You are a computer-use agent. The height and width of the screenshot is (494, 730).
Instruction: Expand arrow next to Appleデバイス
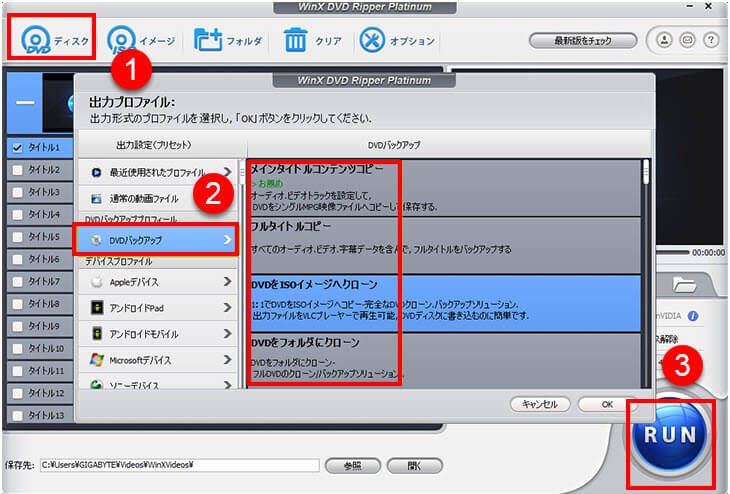227,282
